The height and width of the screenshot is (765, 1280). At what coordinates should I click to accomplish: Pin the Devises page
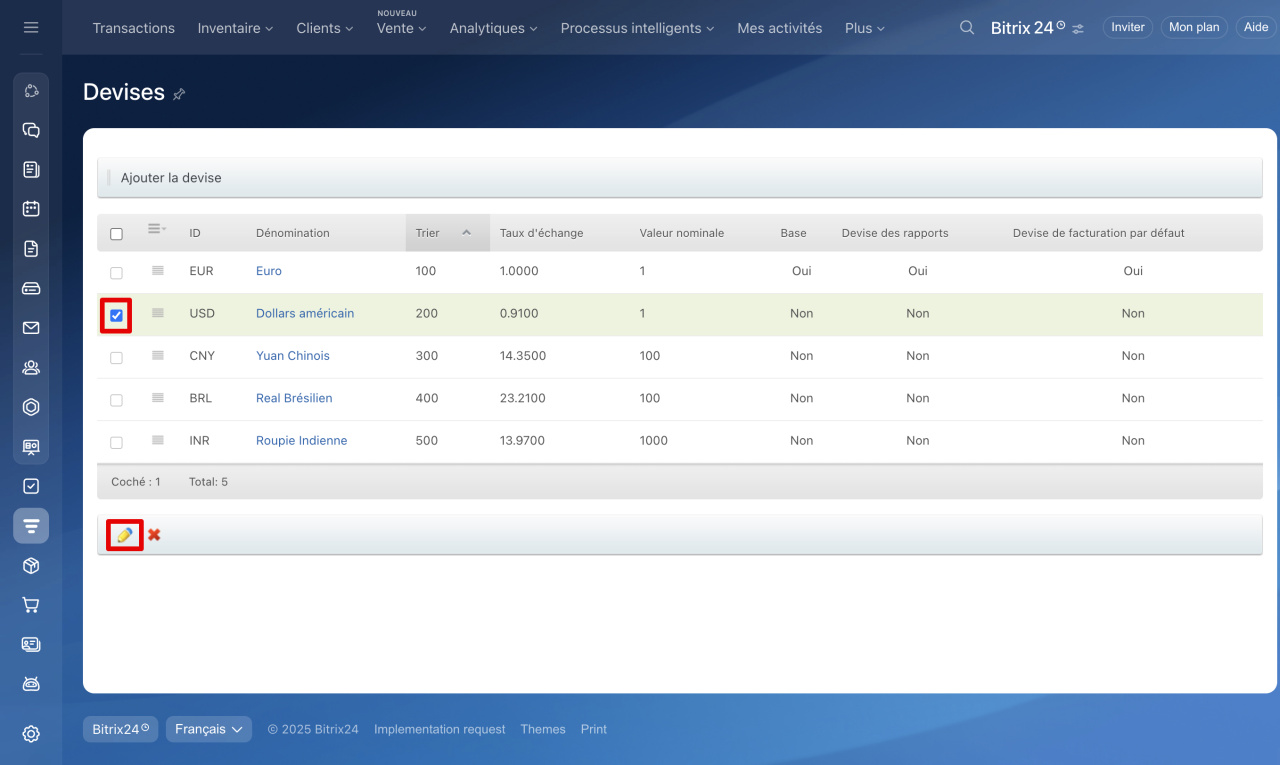pyautogui.click(x=179, y=94)
